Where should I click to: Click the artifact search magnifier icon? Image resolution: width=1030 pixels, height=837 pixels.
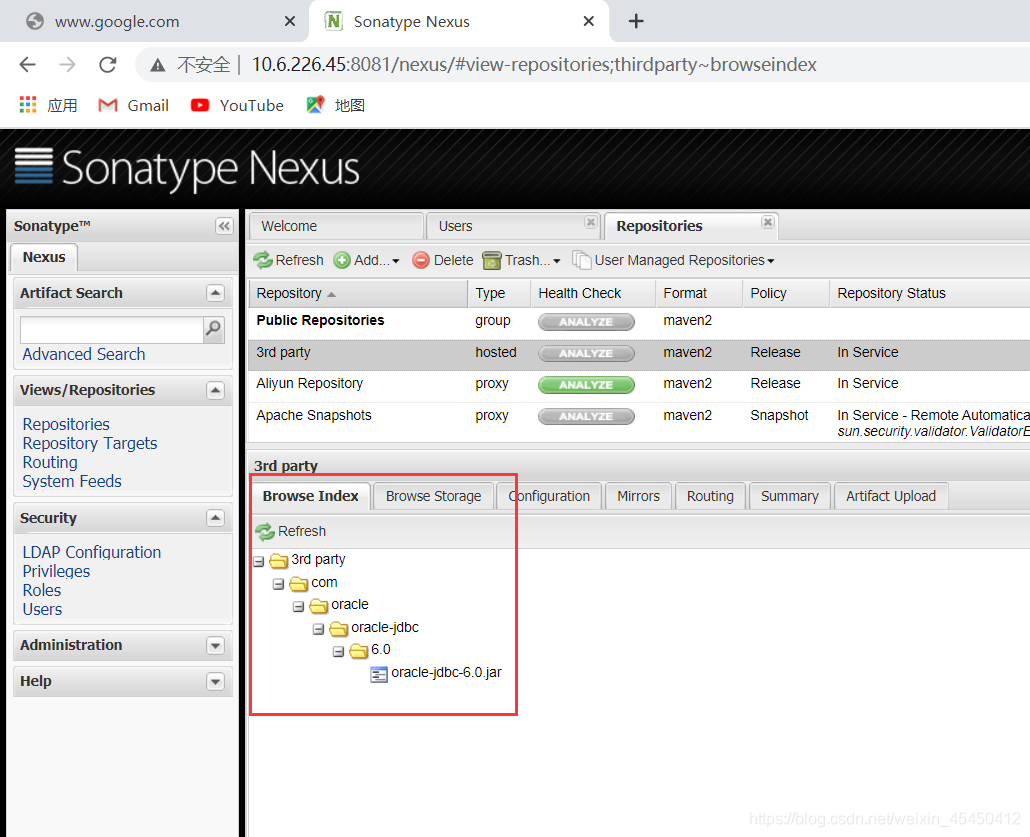213,328
